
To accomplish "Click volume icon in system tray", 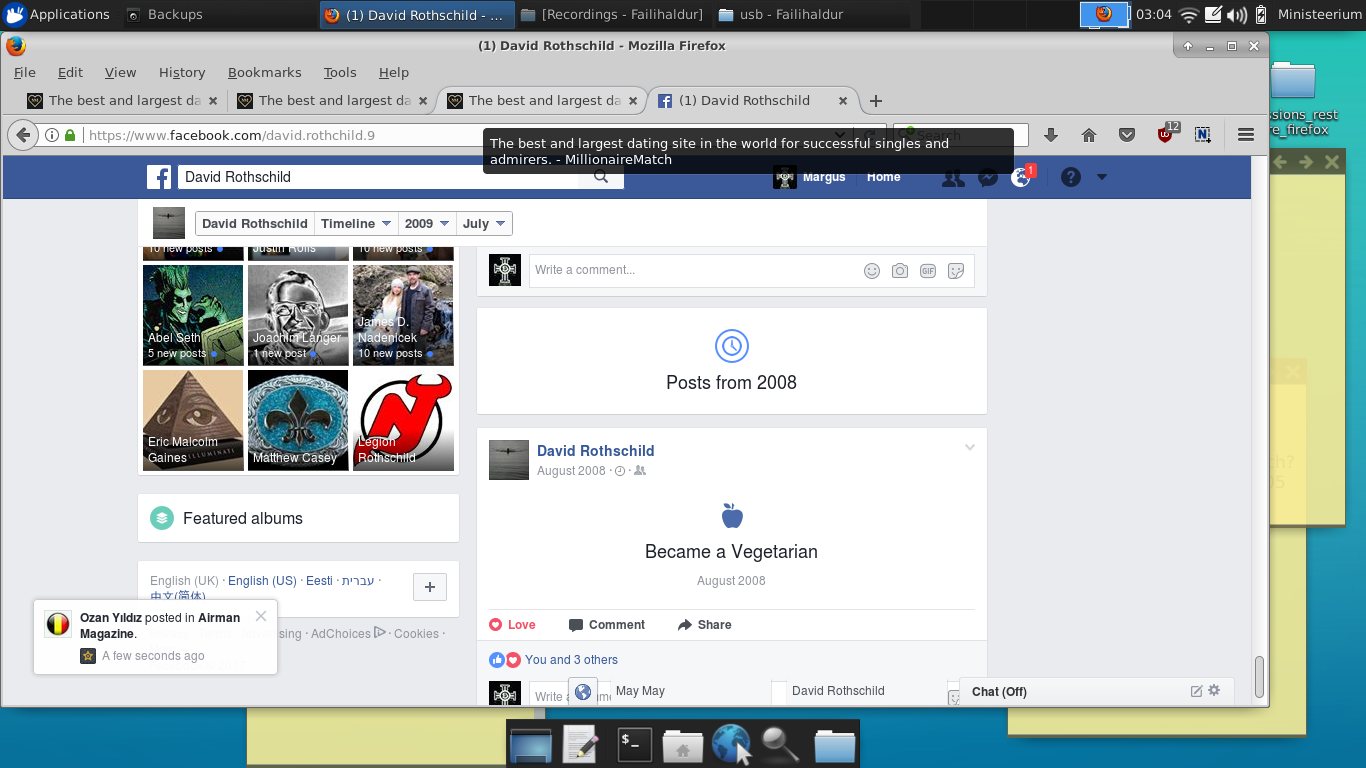I will [1237, 14].
